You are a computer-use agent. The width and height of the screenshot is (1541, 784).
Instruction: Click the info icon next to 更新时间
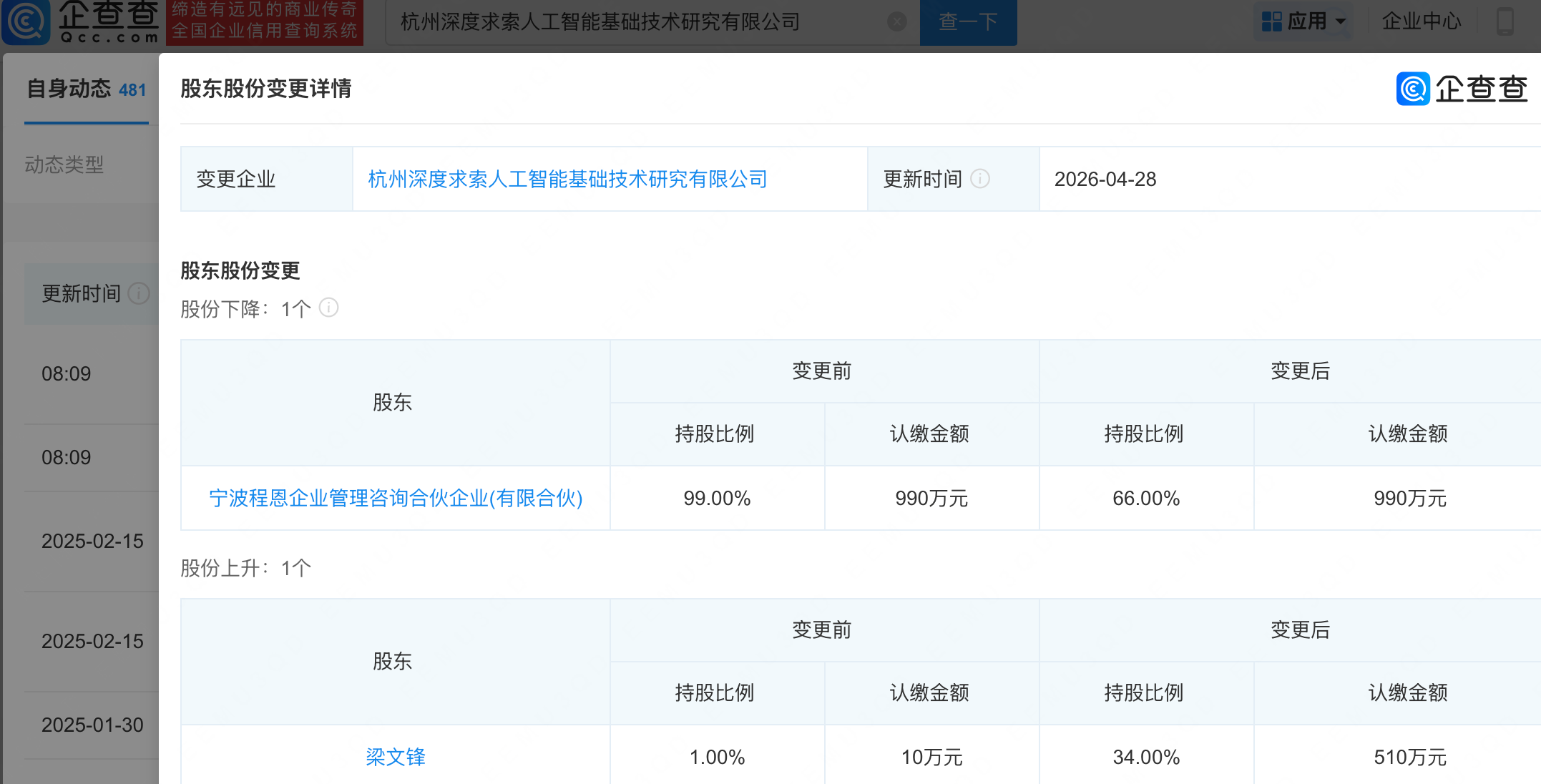click(980, 180)
